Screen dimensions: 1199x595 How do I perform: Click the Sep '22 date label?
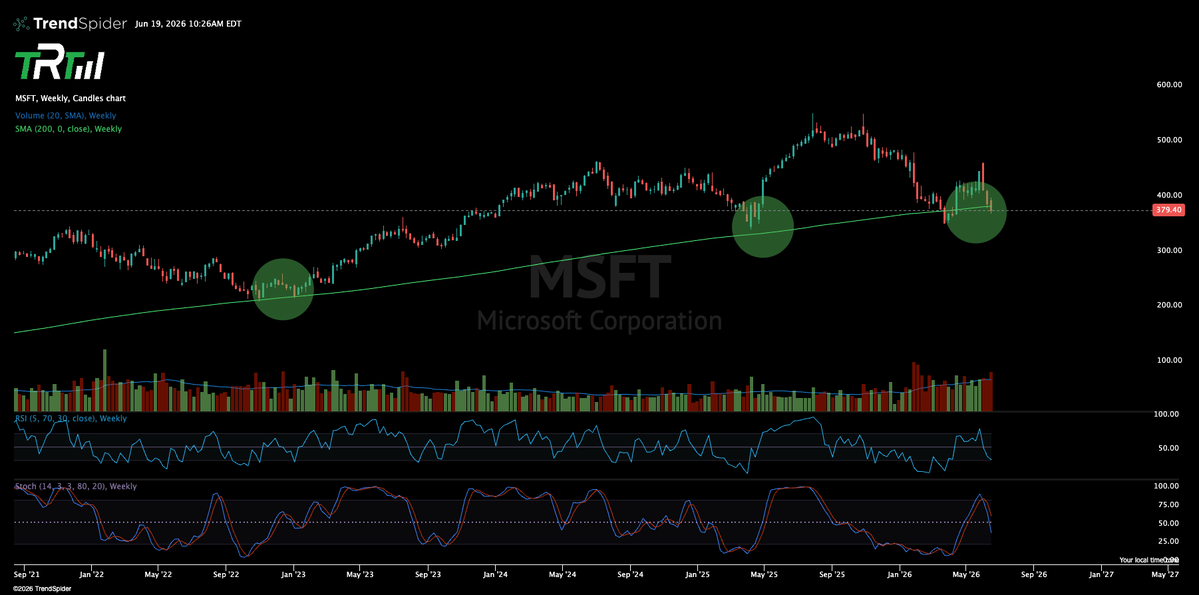(226, 573)
